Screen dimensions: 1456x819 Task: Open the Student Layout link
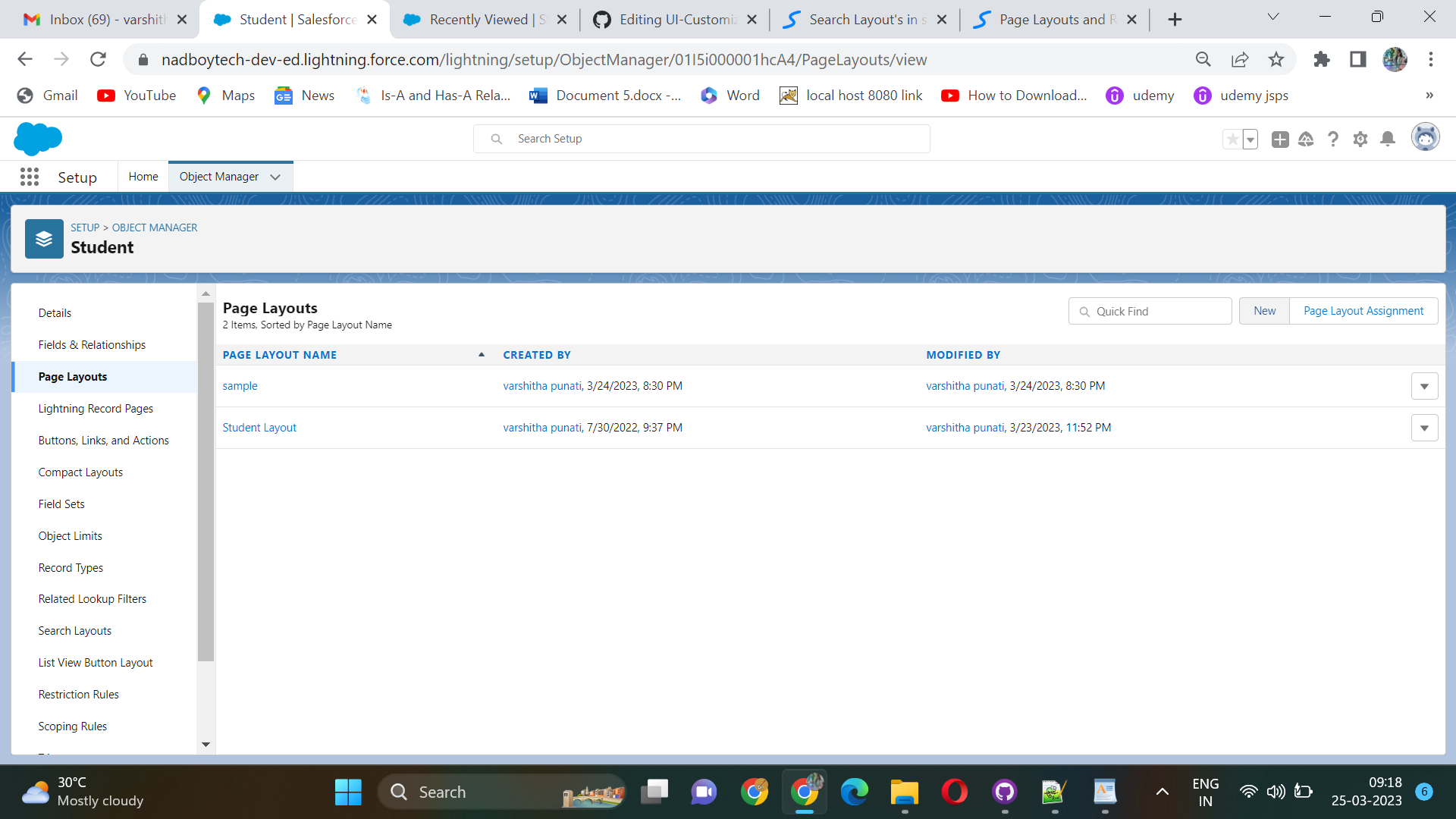pos(259,427)
